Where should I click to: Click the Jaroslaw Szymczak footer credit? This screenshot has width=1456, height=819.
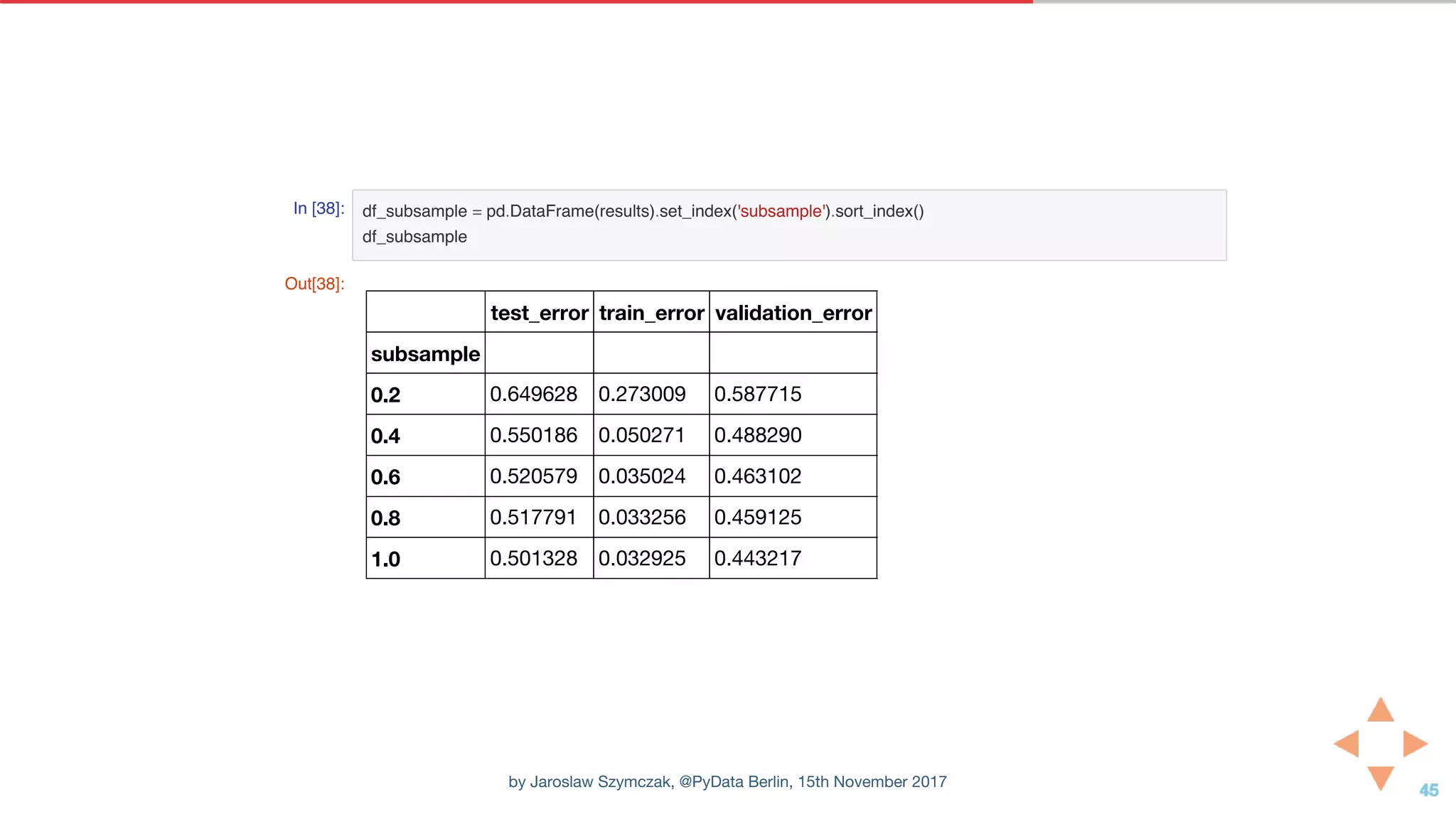(x=727, y=782)
